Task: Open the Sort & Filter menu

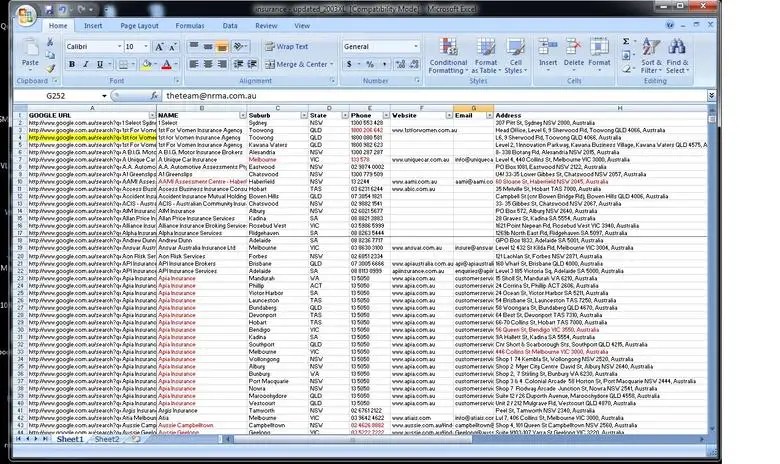Action: pyautogui.click(x=651, y=56)
